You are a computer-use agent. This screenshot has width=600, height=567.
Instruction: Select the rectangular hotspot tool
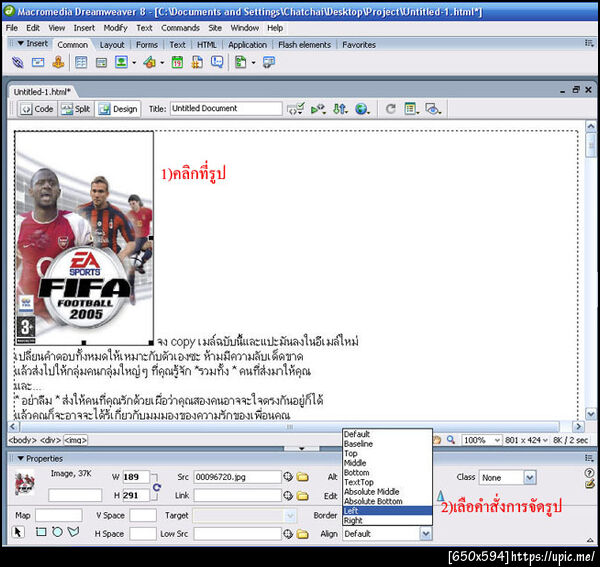pos(41,532)
